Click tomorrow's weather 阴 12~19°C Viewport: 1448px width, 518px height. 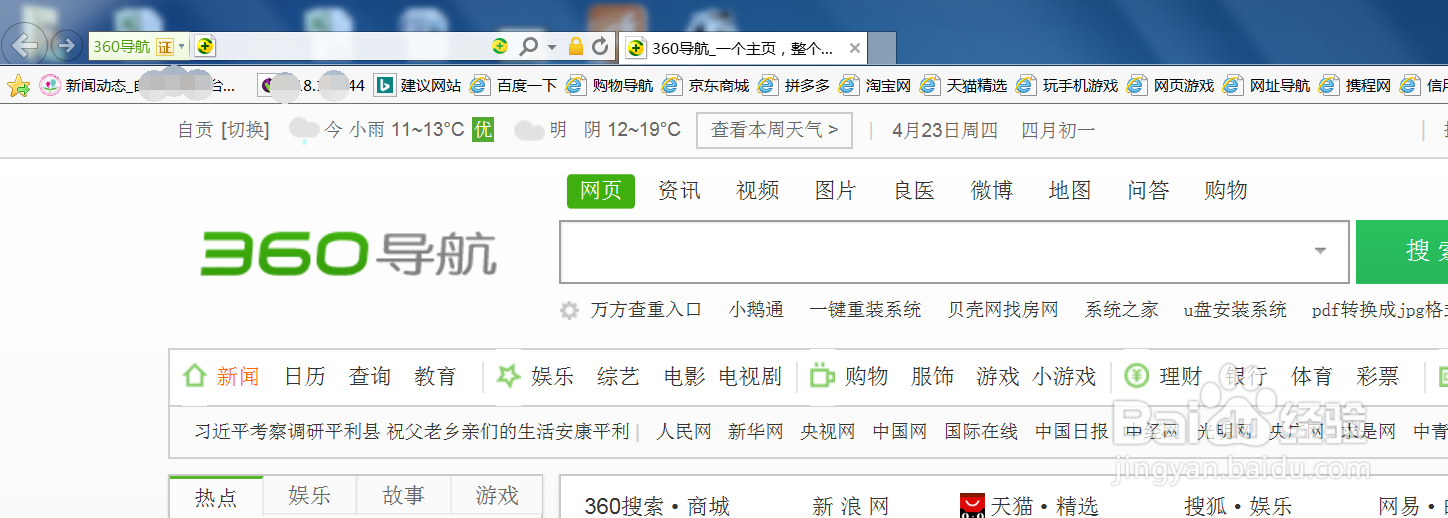632,130
